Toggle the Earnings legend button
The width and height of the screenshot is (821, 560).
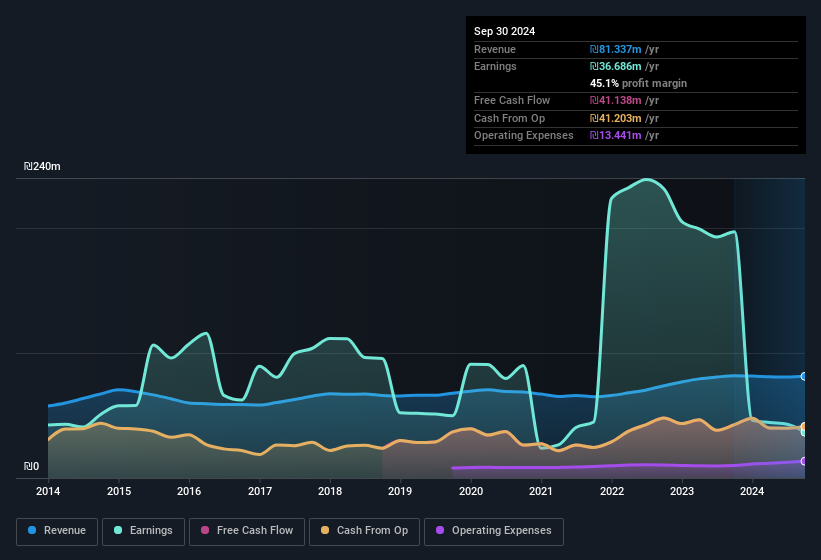point(143,531)
